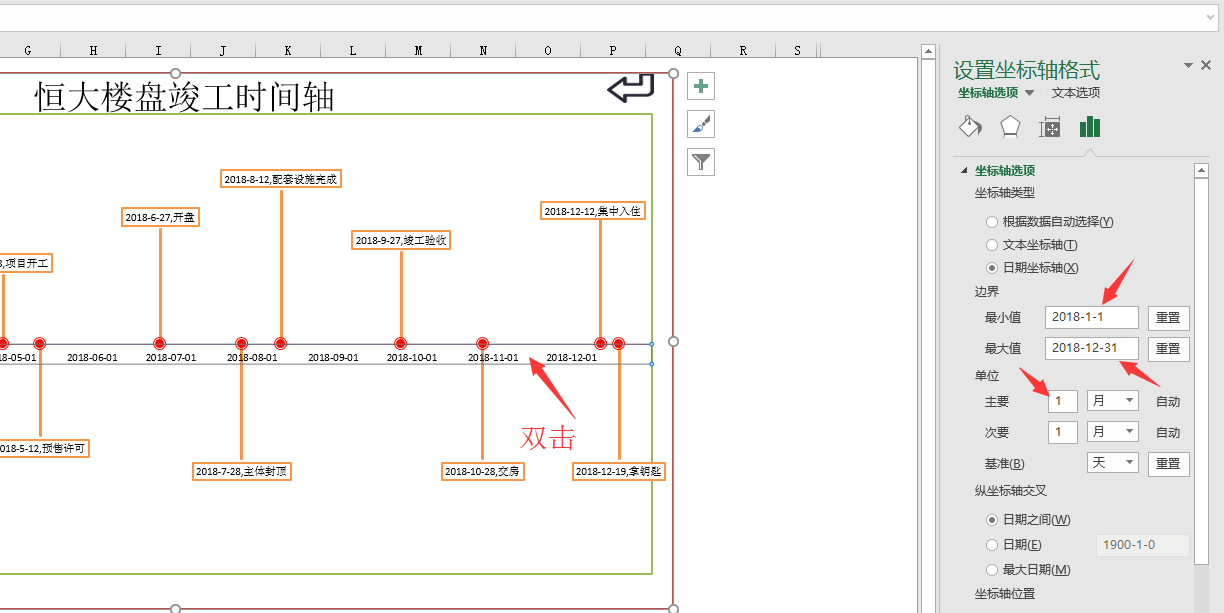Open the 坐标轴选项 tab dropdown arrow
Screen dimensions: 1224x613
(1030, 93)
